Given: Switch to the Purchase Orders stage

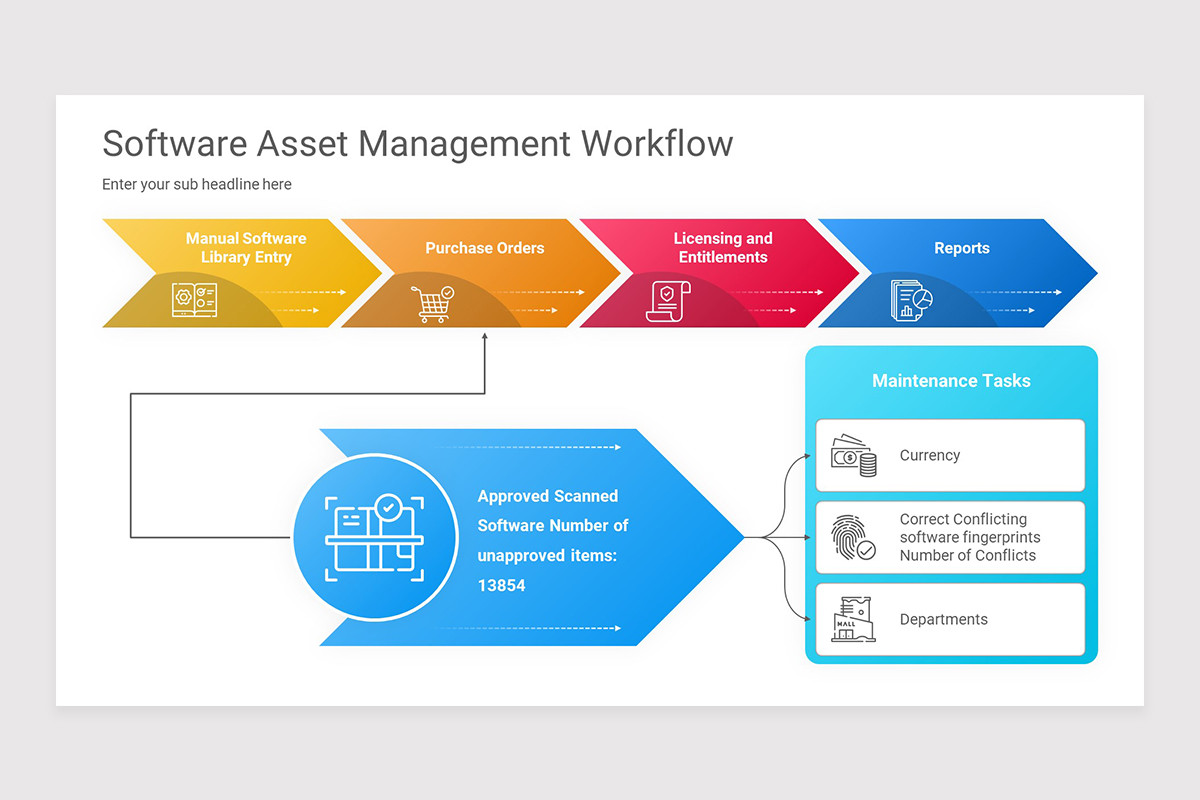Looking at the screenshot, I should pos(485,248).
